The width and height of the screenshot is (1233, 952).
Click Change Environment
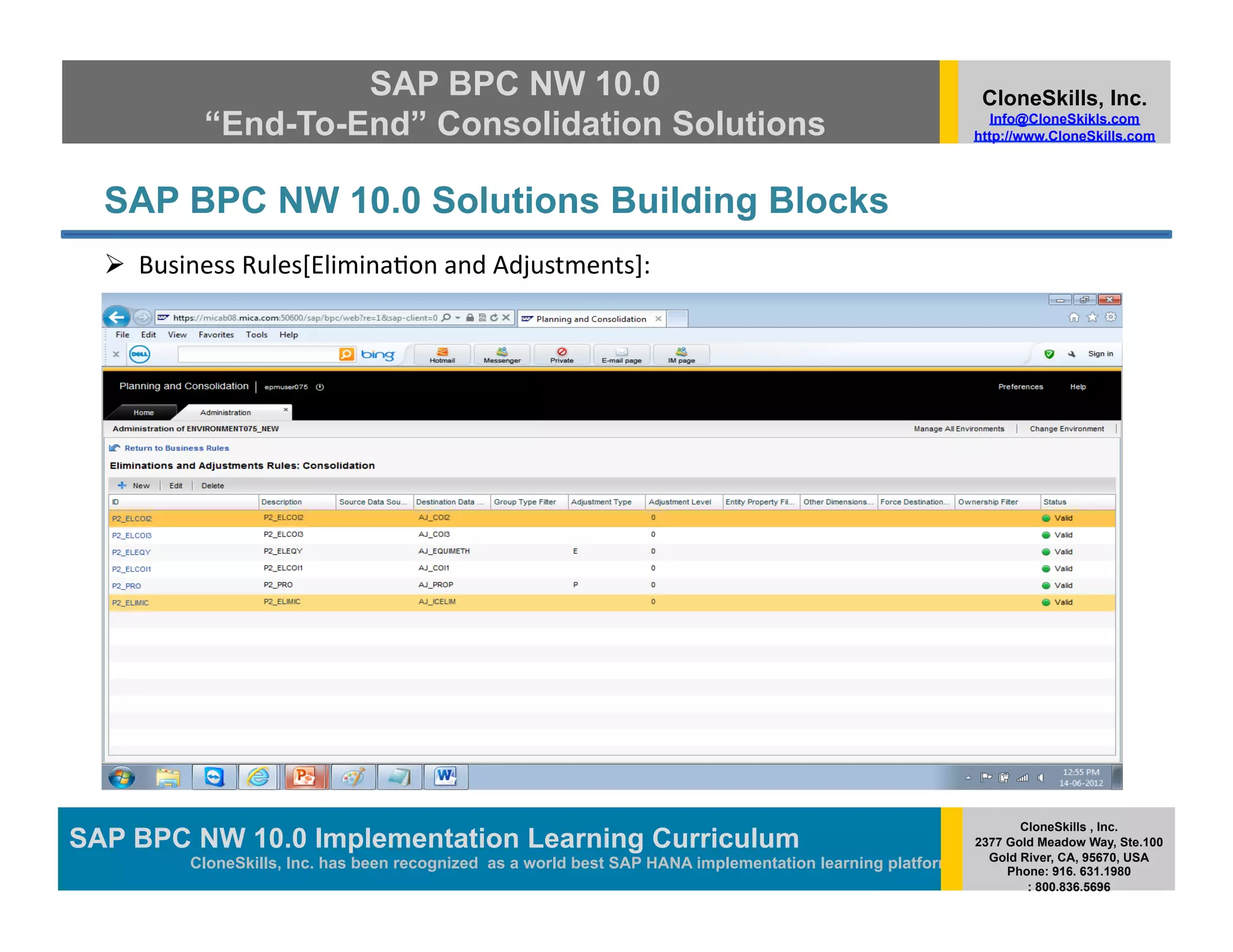tap(1066, 428)
